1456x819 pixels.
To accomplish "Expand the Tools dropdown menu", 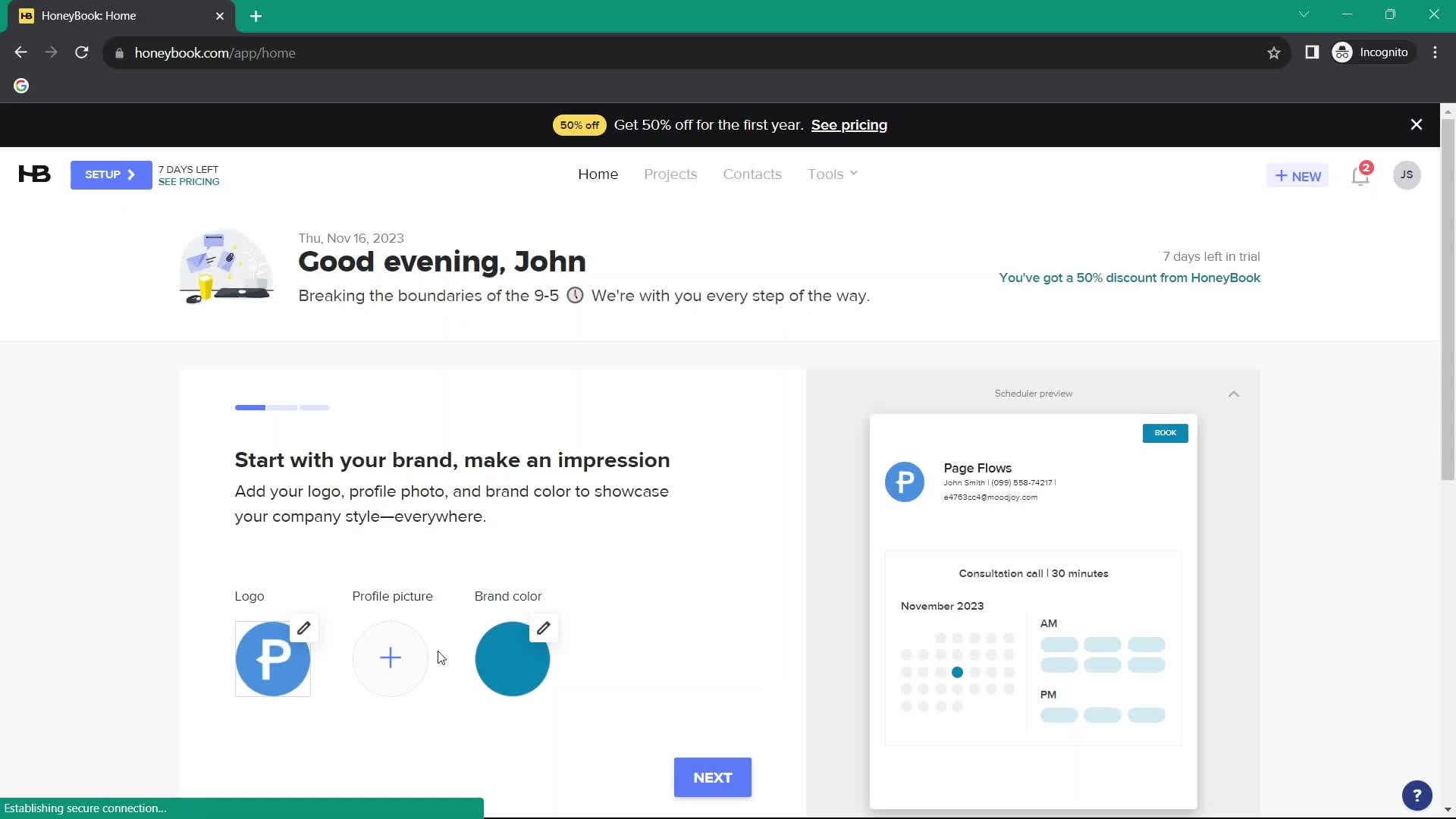I will [x=833, y=174].
